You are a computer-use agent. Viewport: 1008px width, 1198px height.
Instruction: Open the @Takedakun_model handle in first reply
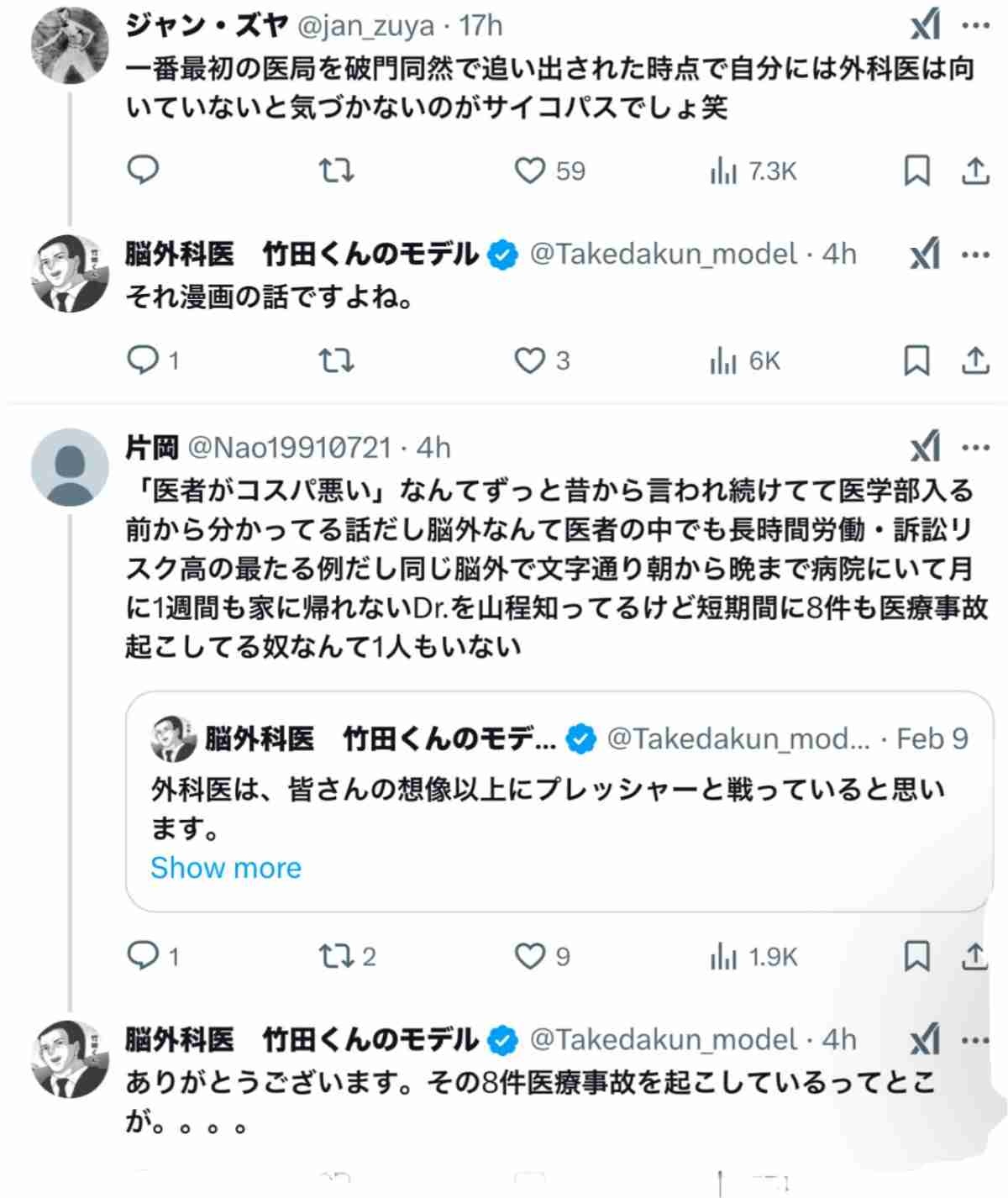tap(664, 254)
